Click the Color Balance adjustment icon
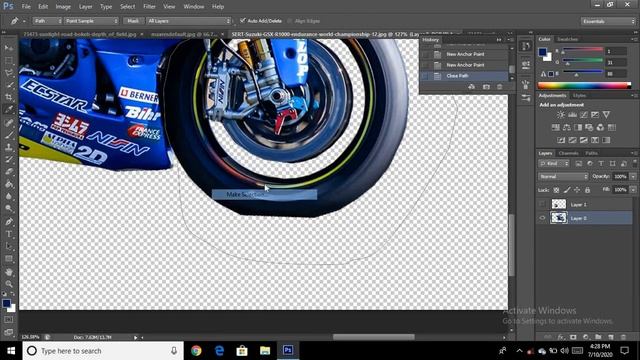This screenshot has width=640, height=360. point(567,127)
